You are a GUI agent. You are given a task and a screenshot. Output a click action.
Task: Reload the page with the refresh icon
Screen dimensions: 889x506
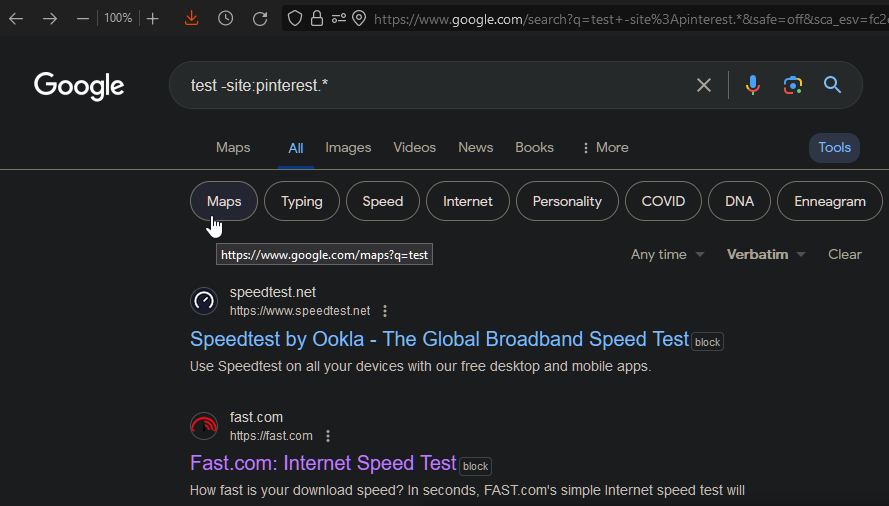pos(260,19)
